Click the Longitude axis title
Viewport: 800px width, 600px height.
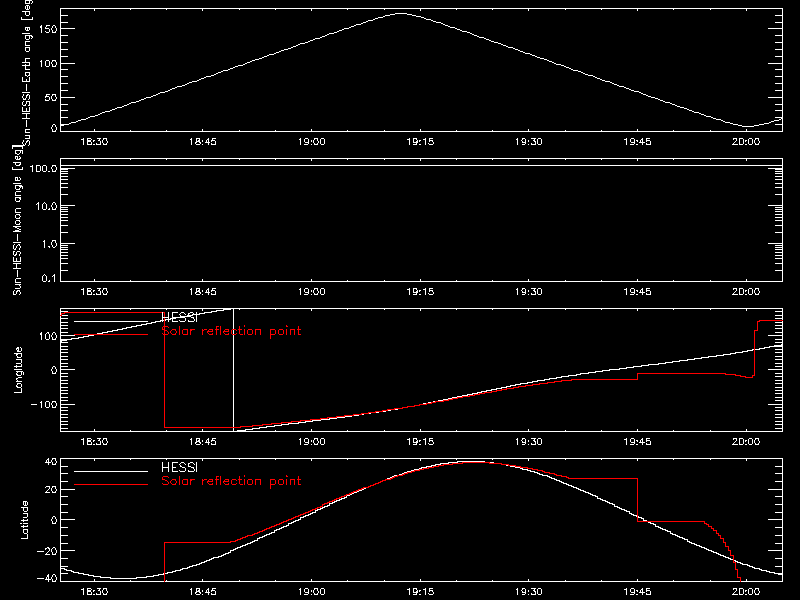(x=18, y=370)
